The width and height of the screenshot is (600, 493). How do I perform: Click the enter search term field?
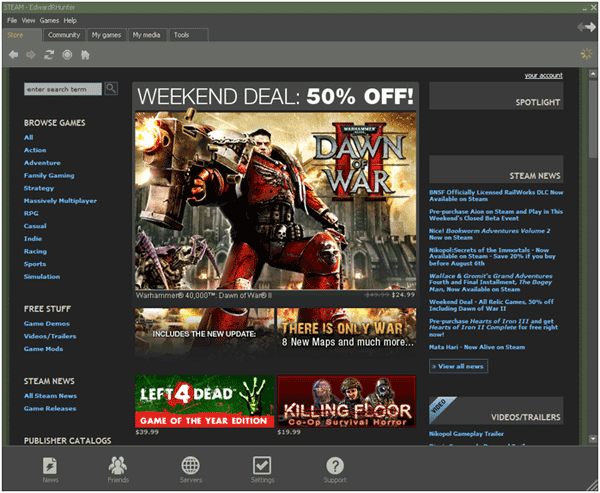(x=63, y=89)
